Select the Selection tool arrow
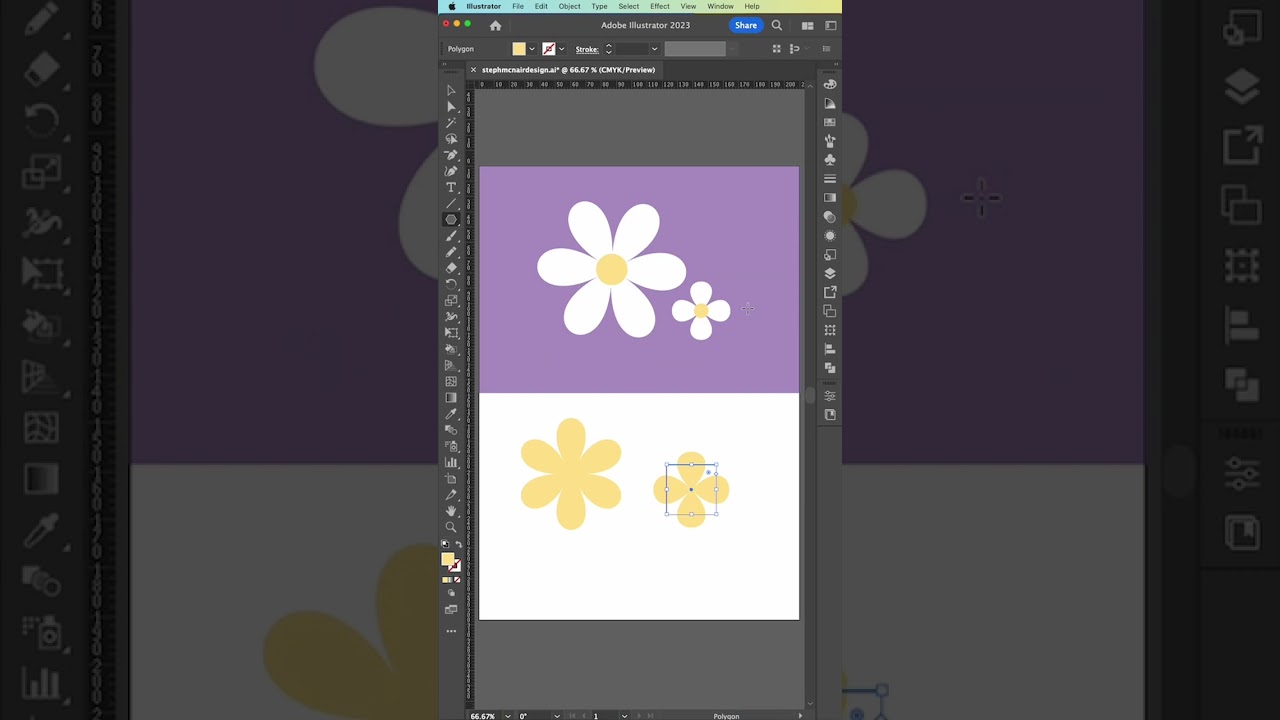Viewport: 1280px width, 720px height. [451, 90]
